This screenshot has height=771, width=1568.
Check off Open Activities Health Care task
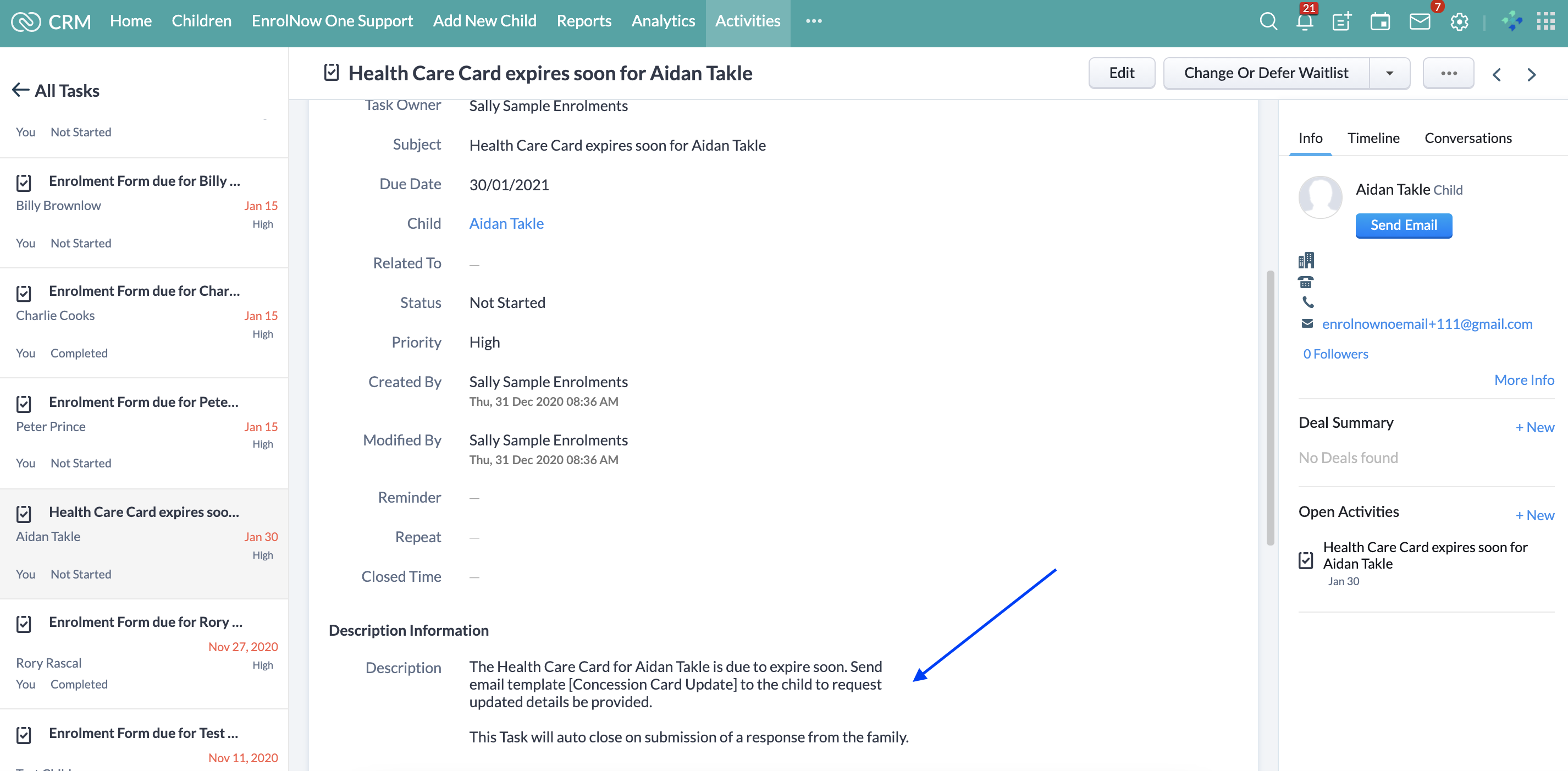coord(1306,560)
